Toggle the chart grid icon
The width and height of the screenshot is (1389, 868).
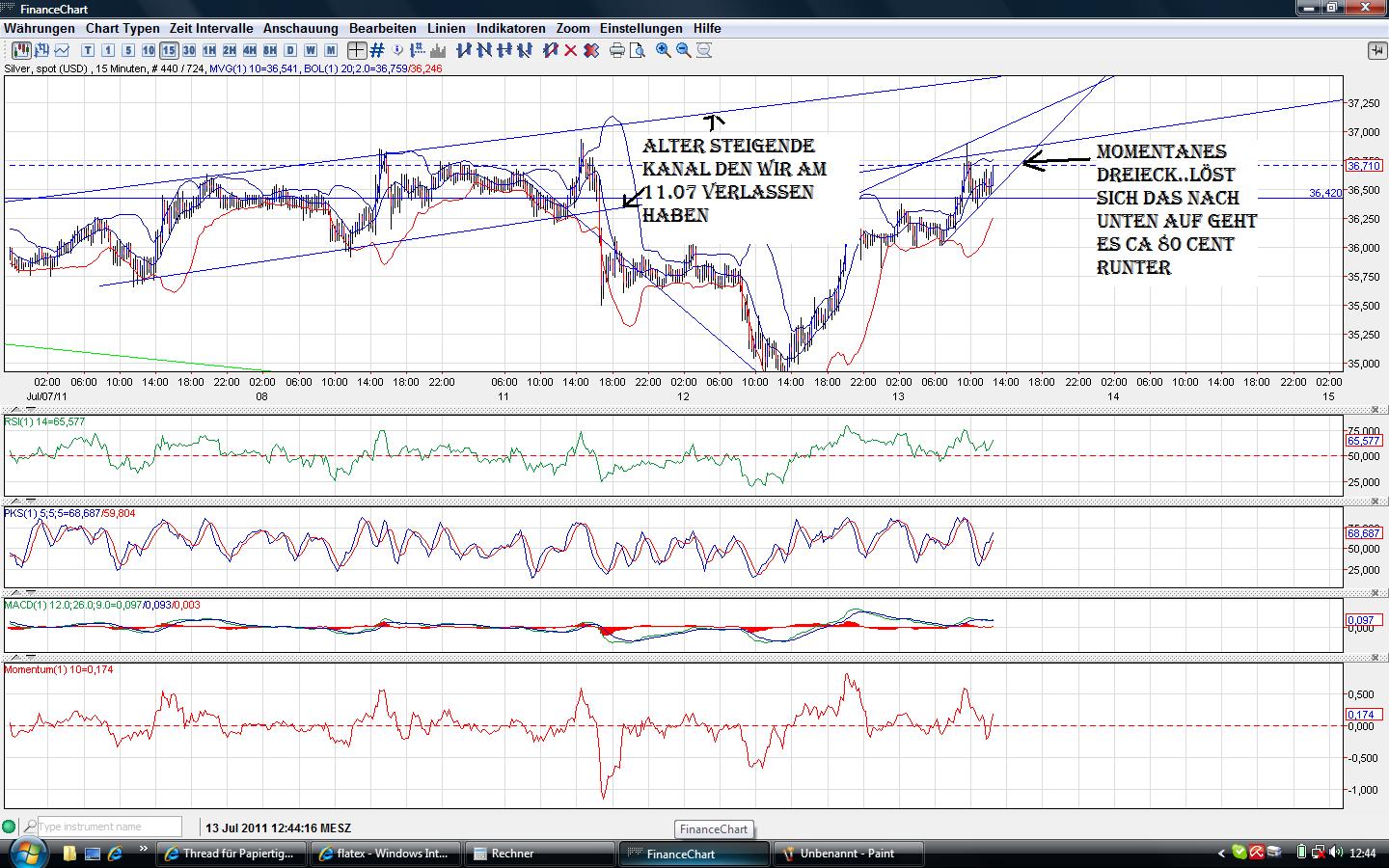pos(377,50)
